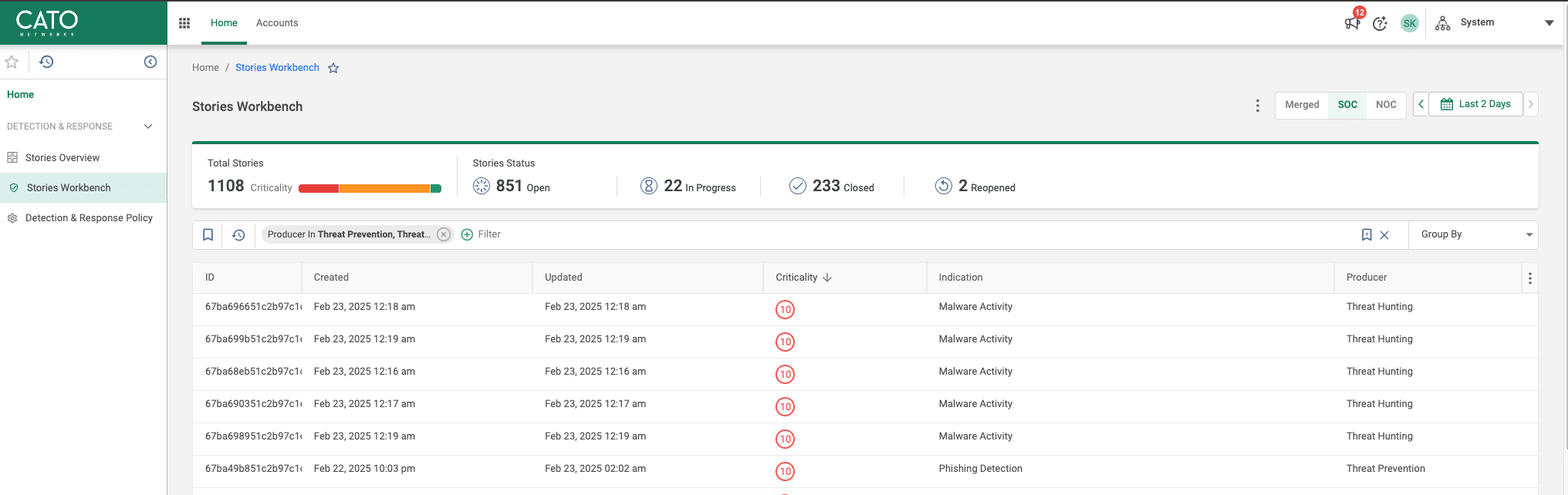The width and height of the screenshot is (1568, 495).
Task: Click Threat Prevention producer cell
Action: 1386,469
